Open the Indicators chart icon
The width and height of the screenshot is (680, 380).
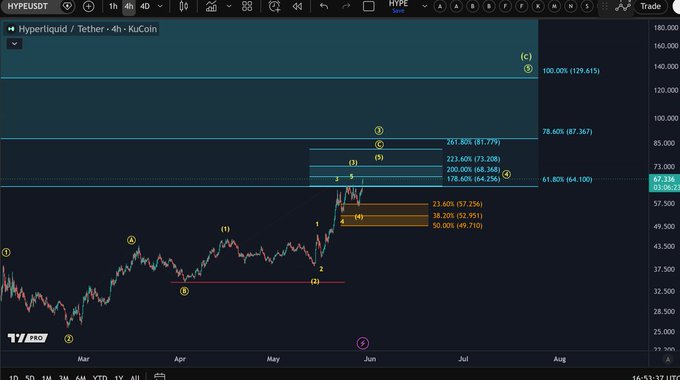pyautogui.click(x=211, y=6)
